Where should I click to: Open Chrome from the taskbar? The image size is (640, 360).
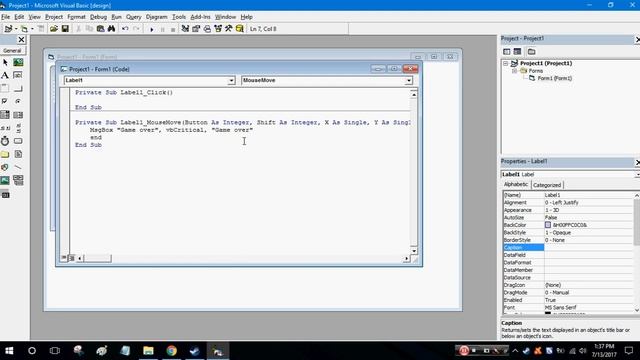[x=171, y=351]
